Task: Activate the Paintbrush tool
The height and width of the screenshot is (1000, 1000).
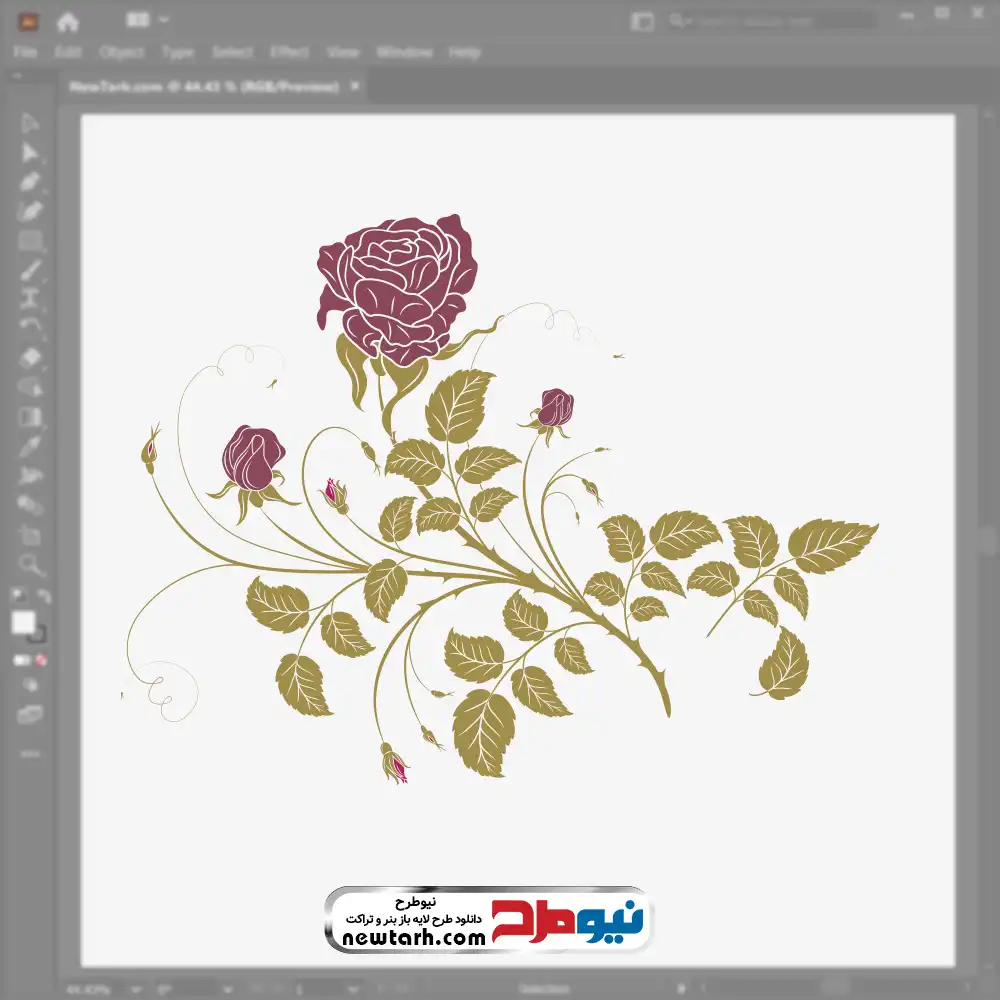Action: [x=30, y=270]
